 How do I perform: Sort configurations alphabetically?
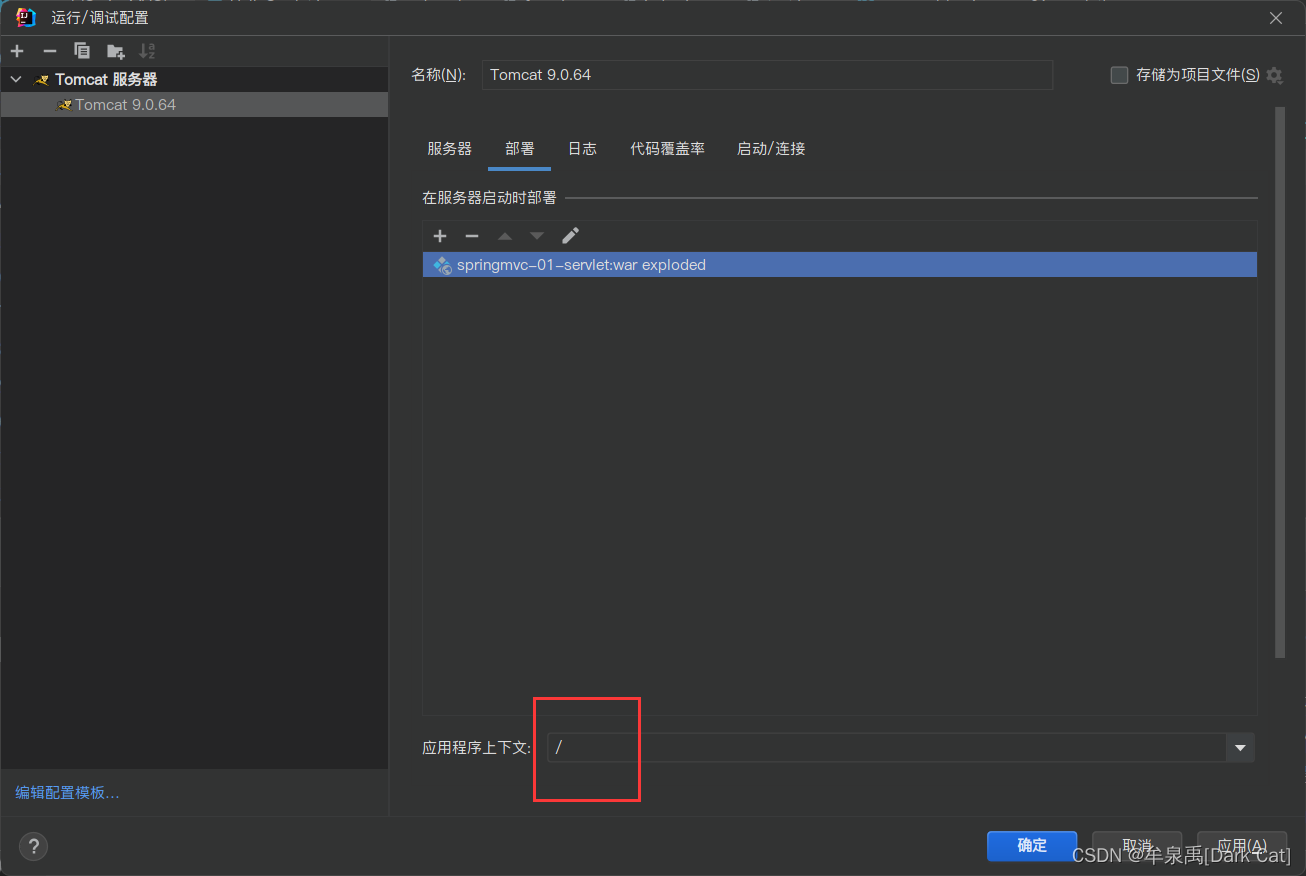tap(147, 51)
